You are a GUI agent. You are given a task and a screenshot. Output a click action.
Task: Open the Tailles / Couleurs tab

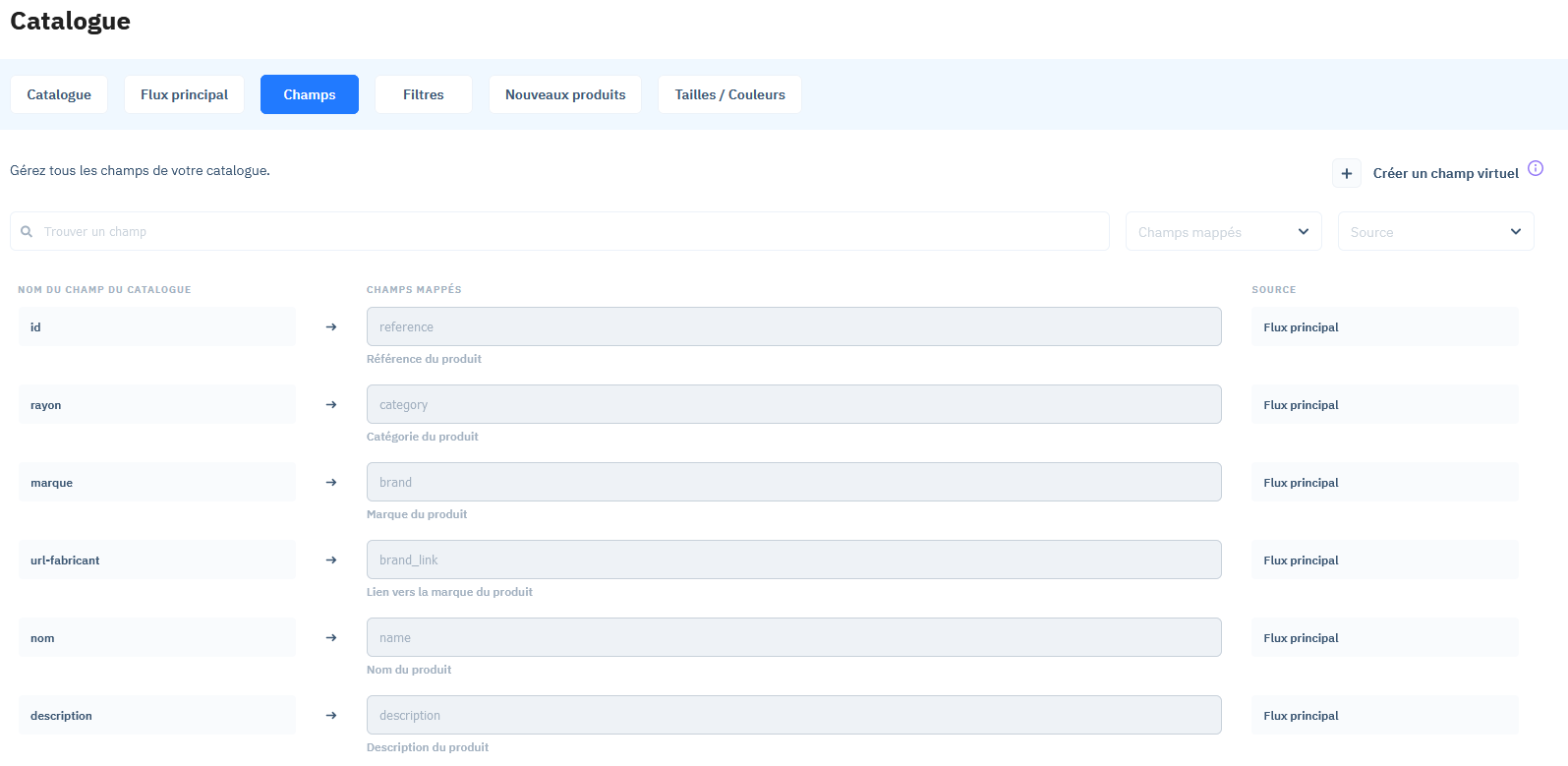(729, 94)
